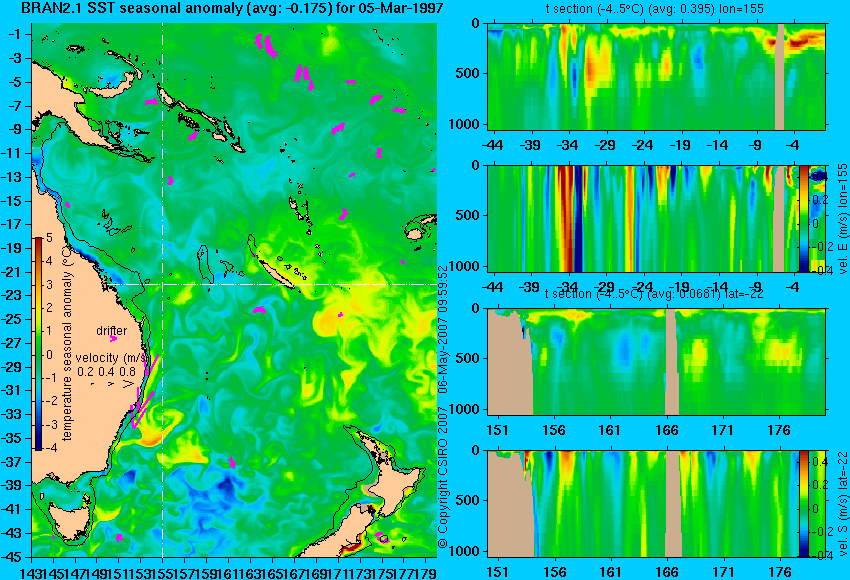The width and height of the screenshot is (850, 580).
Task: Select the 'vel. S (m/s) lat=-22' axis label
Action: (x=842, y=503)
